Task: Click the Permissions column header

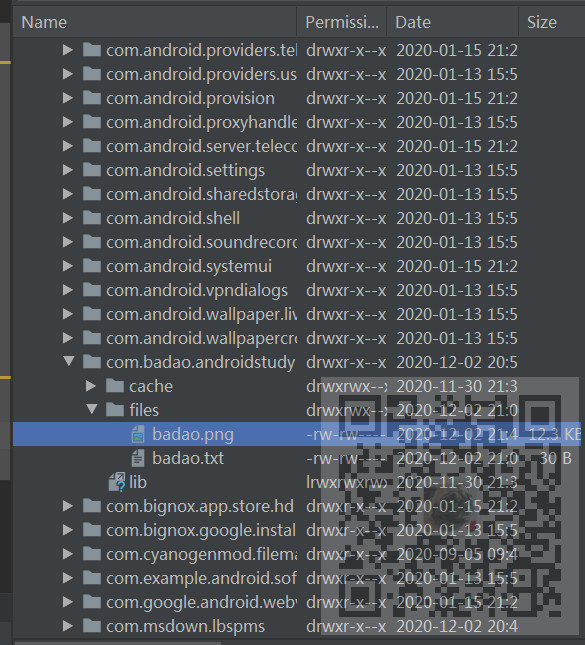Action: (341, 22)
